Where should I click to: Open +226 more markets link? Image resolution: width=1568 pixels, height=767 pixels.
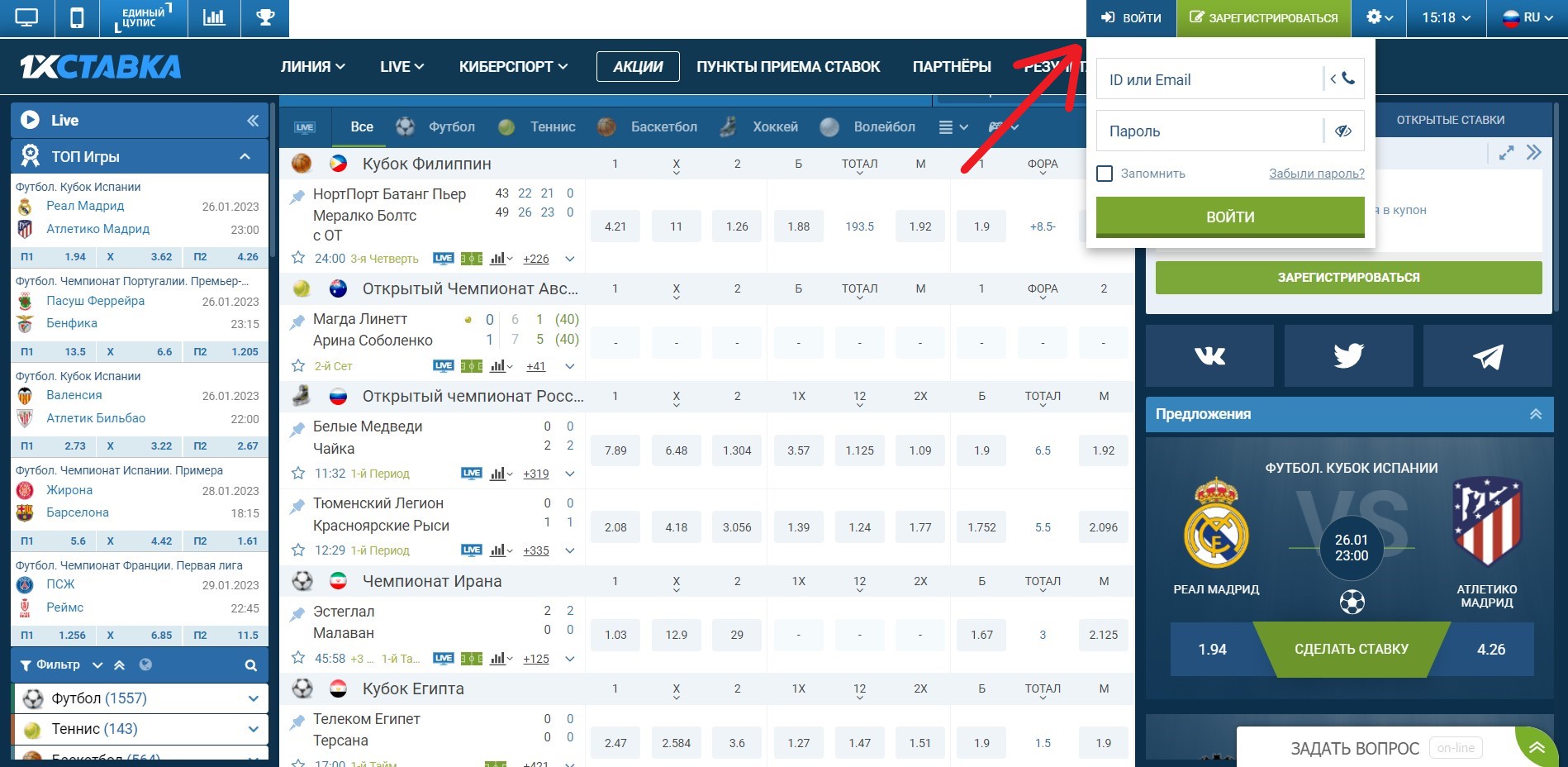coord(536,259)
